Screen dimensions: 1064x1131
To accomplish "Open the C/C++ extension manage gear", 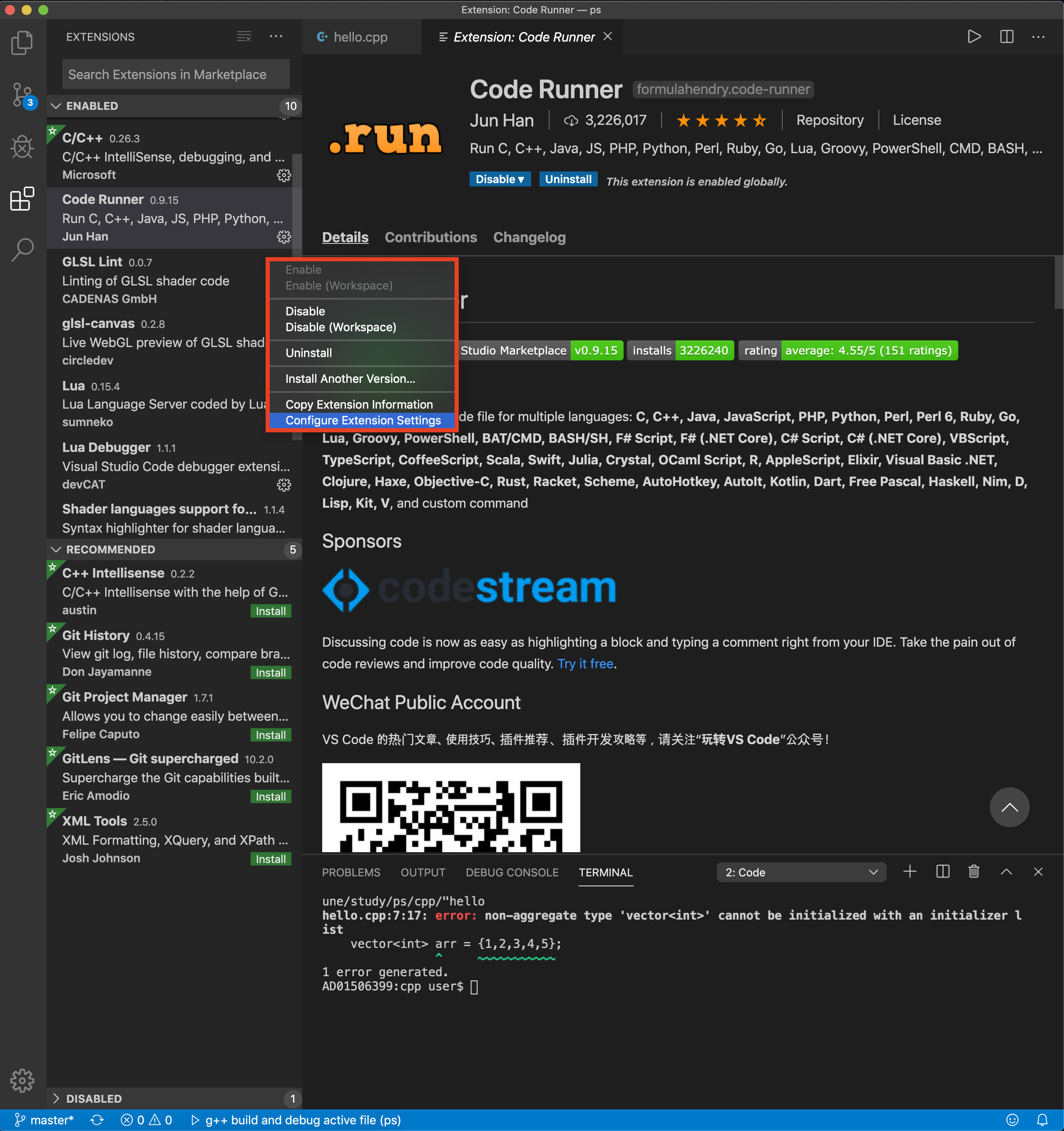I will pyautogui.click(x=283, y=175).
